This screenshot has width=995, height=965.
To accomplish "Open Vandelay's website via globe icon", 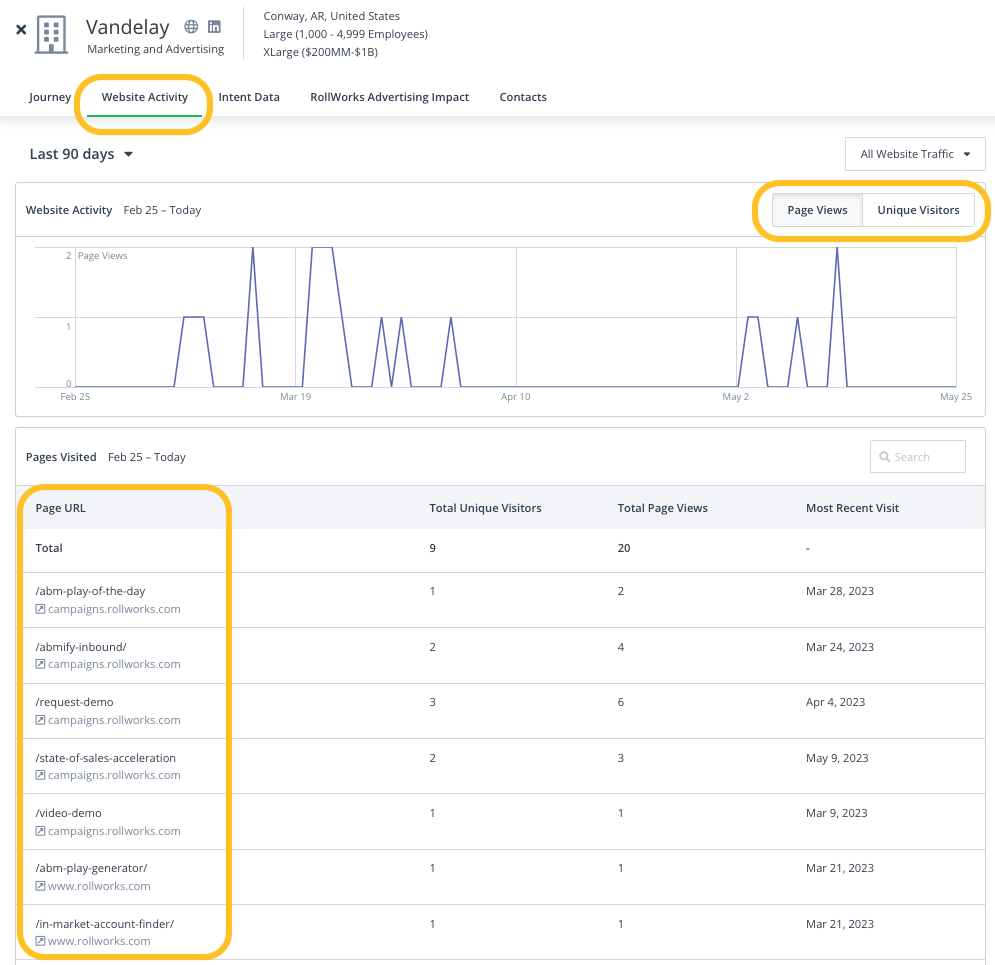I will click(191, 27).
